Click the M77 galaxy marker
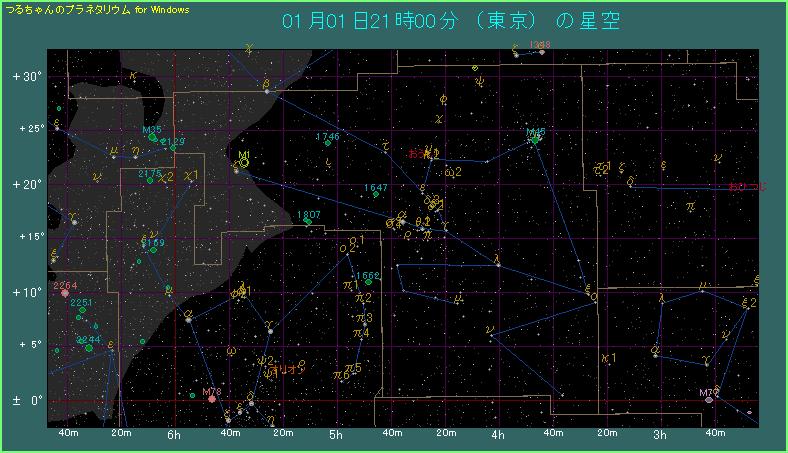Image resolution: width=788 pixels, height=453 pixels. [709, 400]
